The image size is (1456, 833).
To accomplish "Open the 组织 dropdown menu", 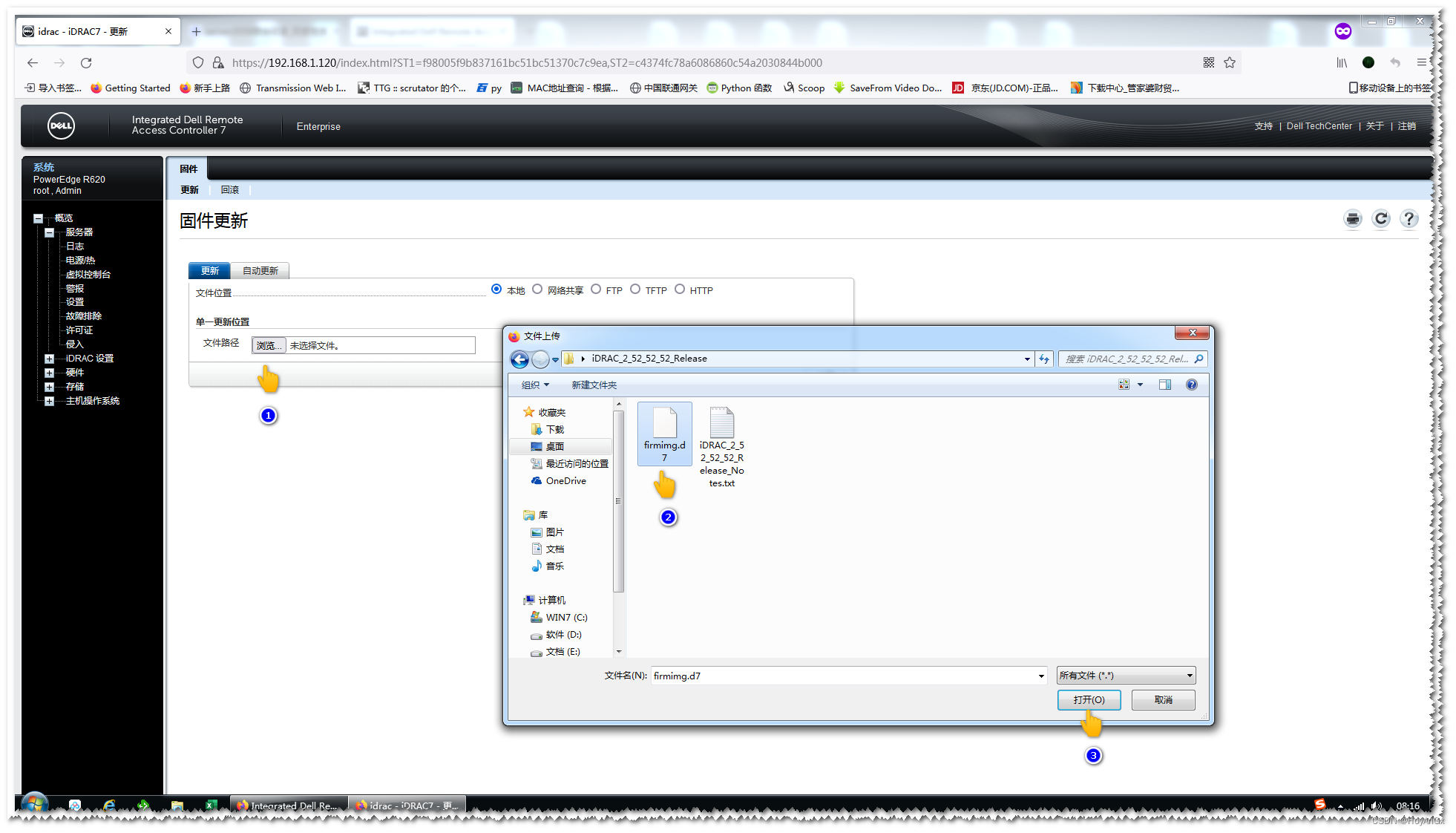I will pyautogui.click(x=535, y=385).
